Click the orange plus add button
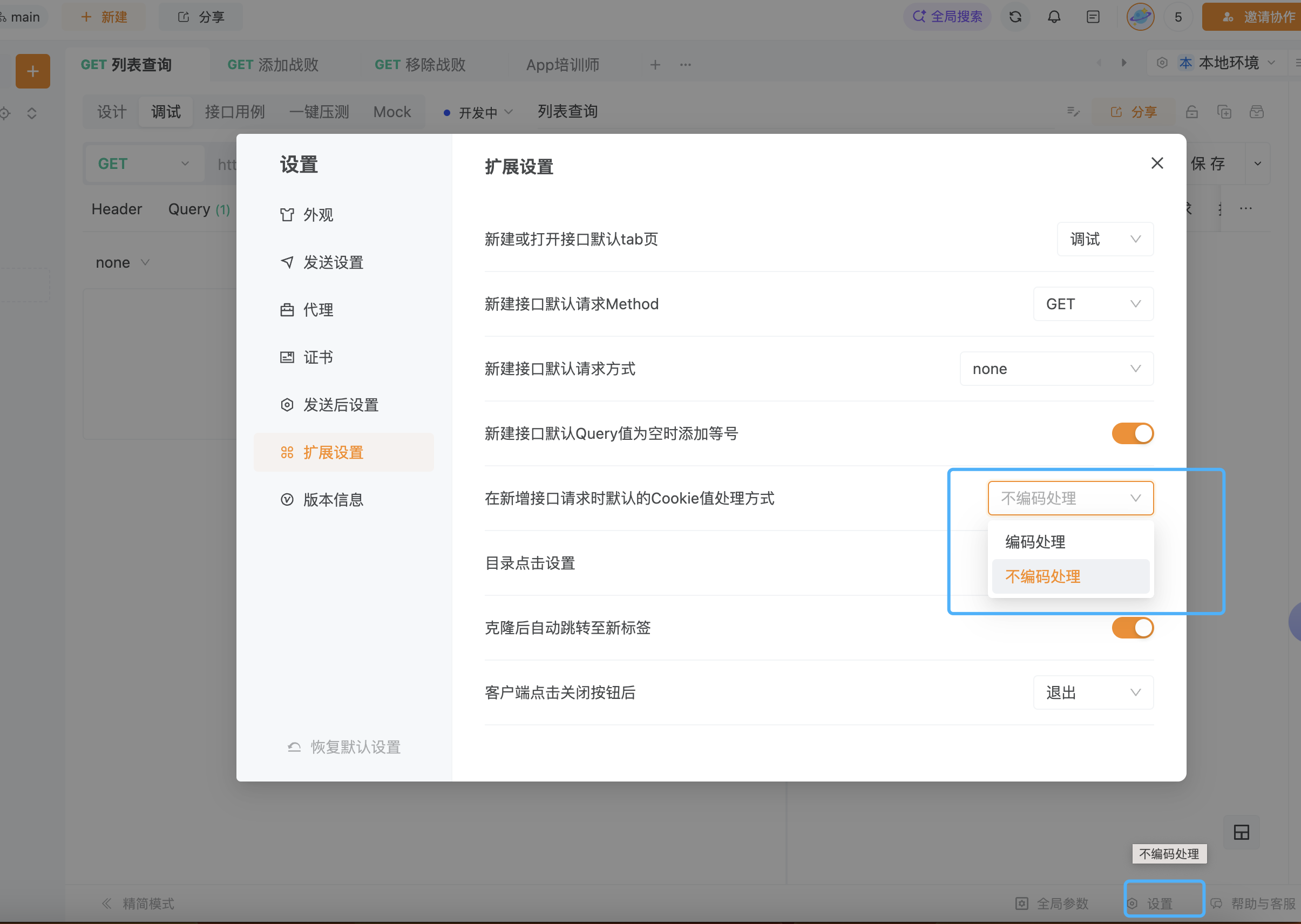The image size is (1301, 924). (x=32, y=71)
